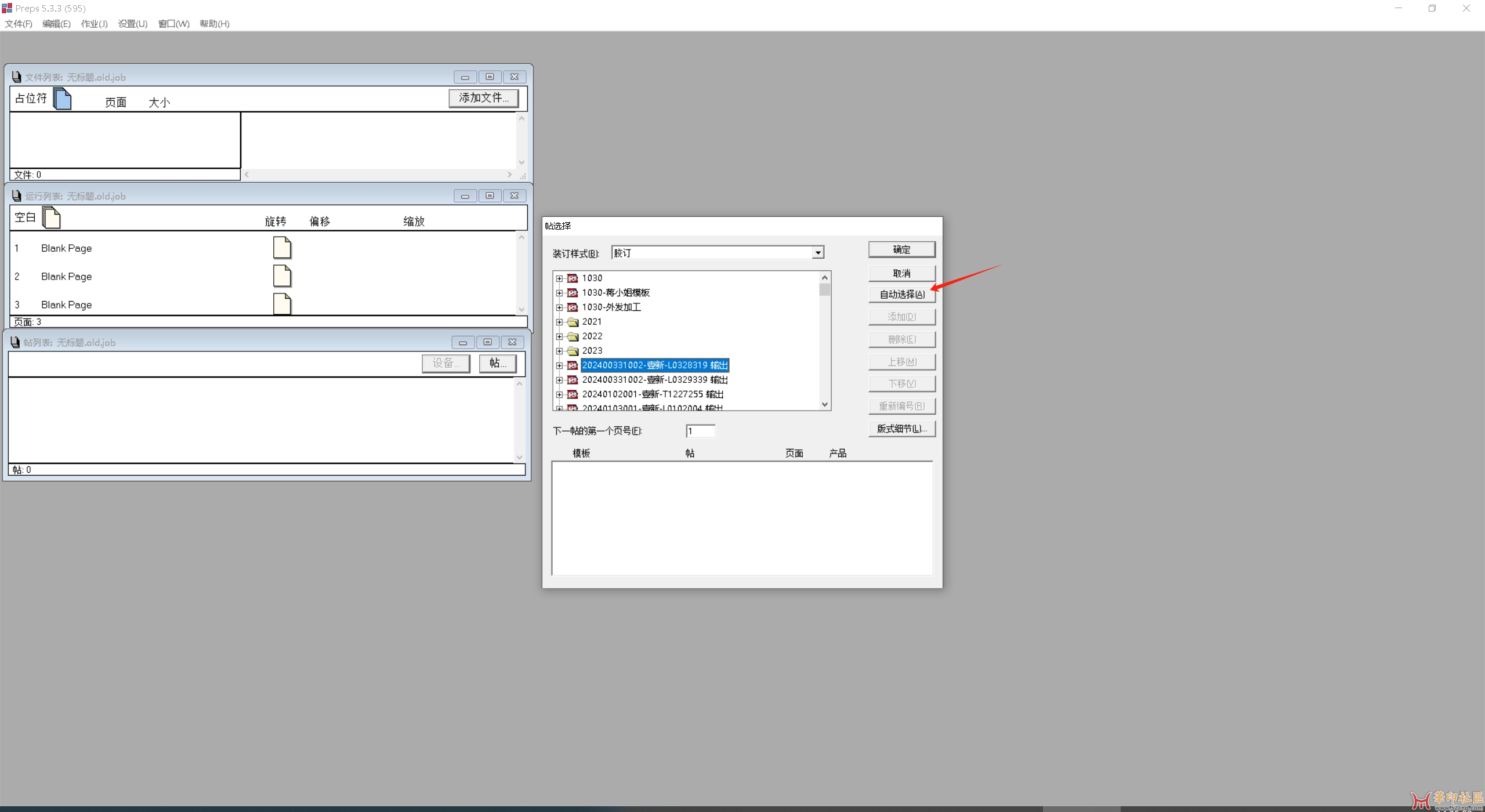Select page icon in Blank Page row 1

pyautogui.click(x=282, y=248)
